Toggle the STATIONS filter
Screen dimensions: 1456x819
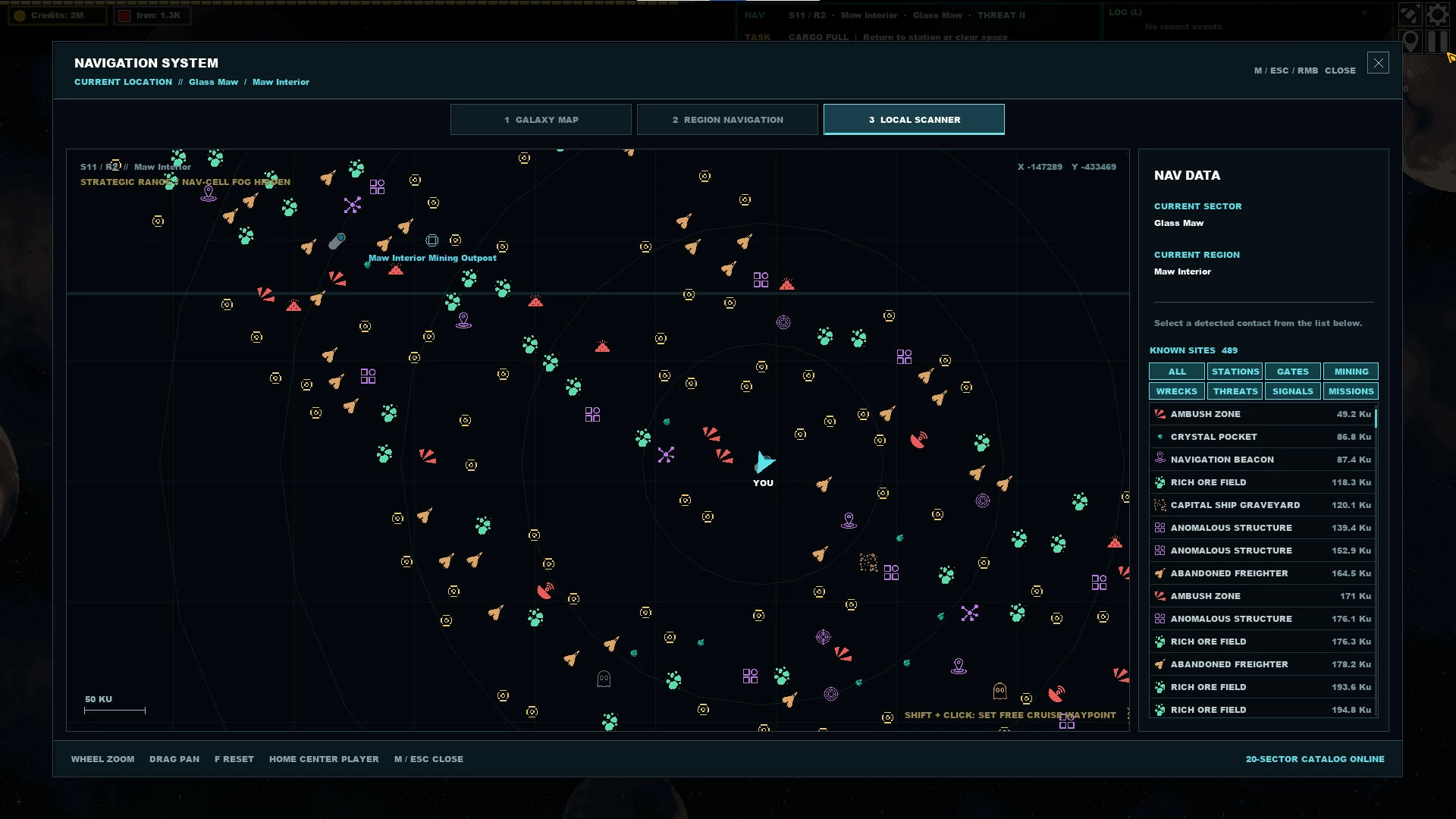pyautogui.click(x=1235, y=372)
